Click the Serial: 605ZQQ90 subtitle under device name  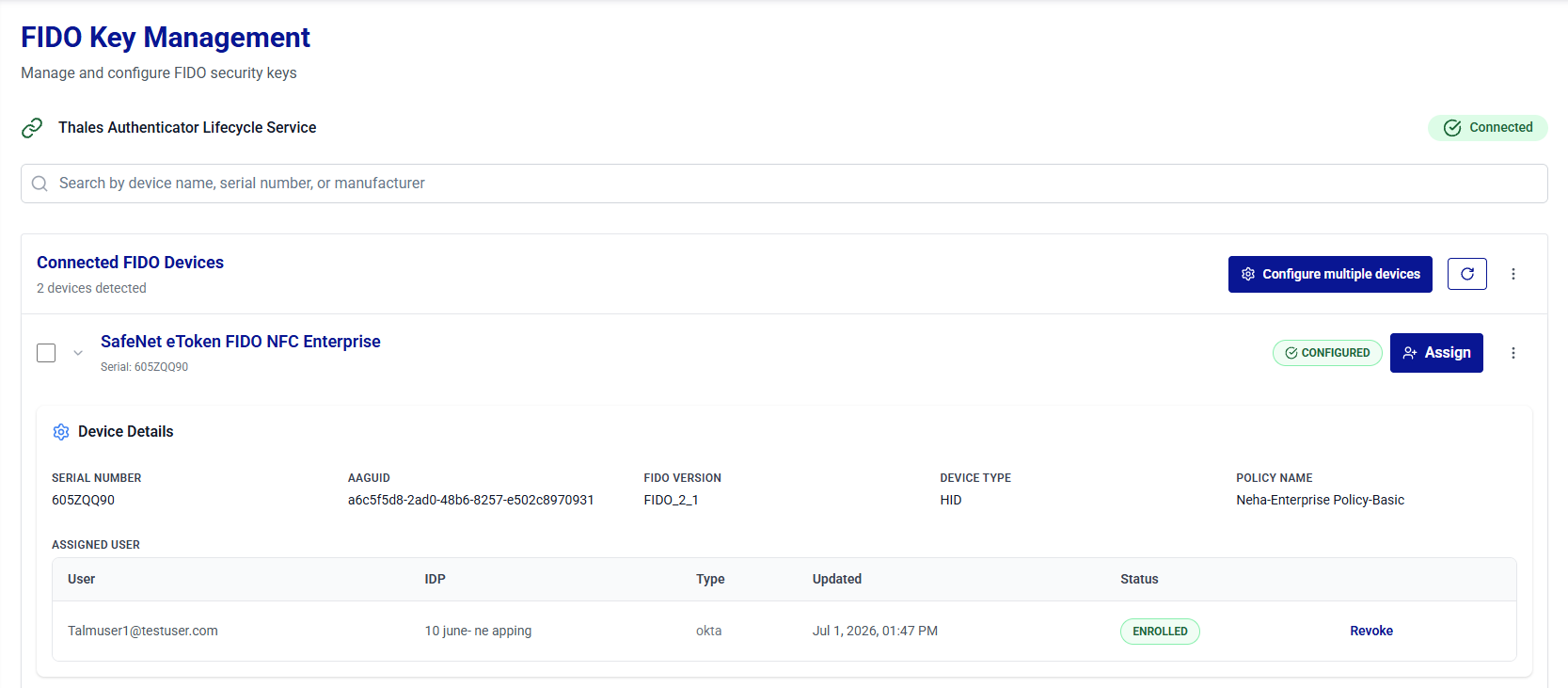(144, 367)
